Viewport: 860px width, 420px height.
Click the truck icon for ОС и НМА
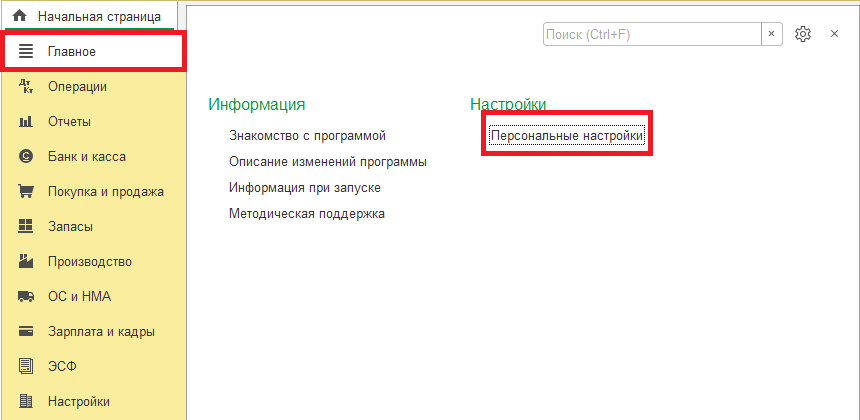(27, 297)
